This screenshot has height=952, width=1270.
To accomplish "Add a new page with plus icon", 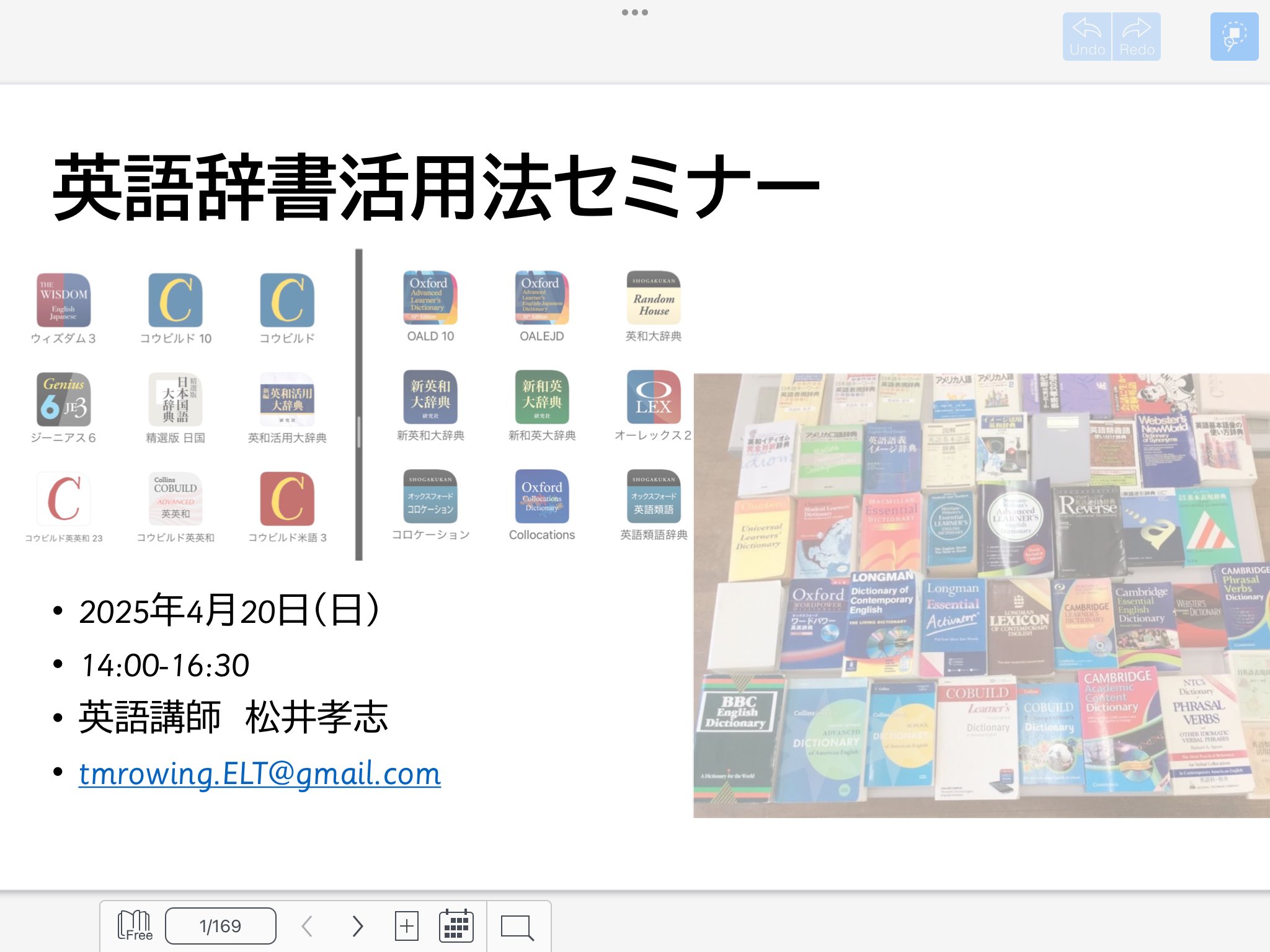I will pos(407,926).
